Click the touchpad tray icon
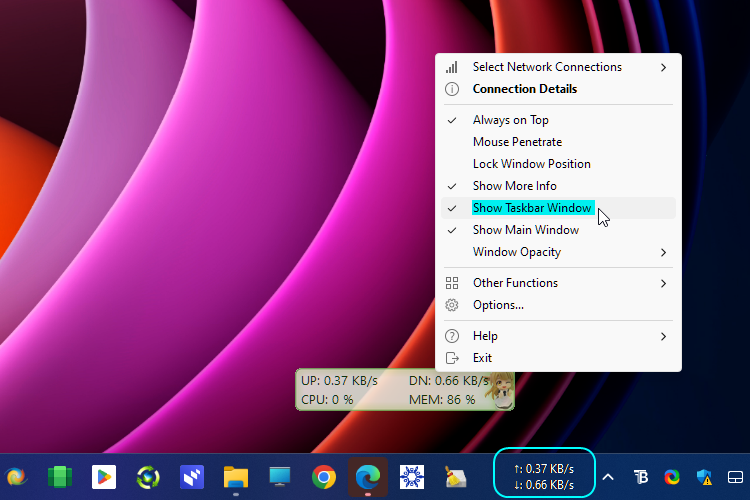 pos(735,477)
